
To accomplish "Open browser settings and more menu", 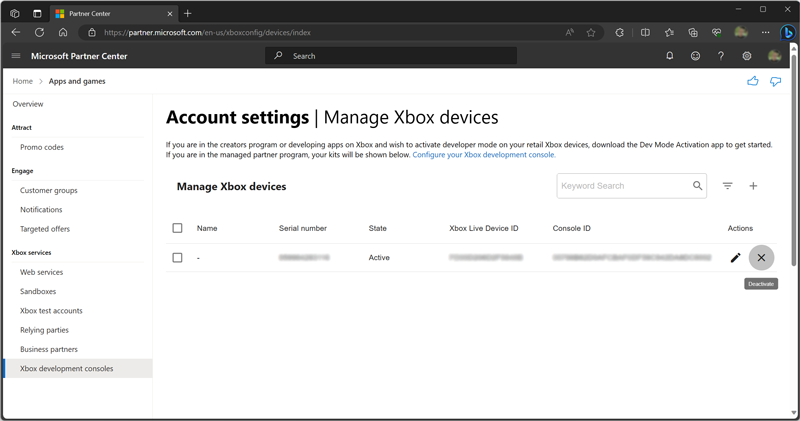I will [765, 32].
